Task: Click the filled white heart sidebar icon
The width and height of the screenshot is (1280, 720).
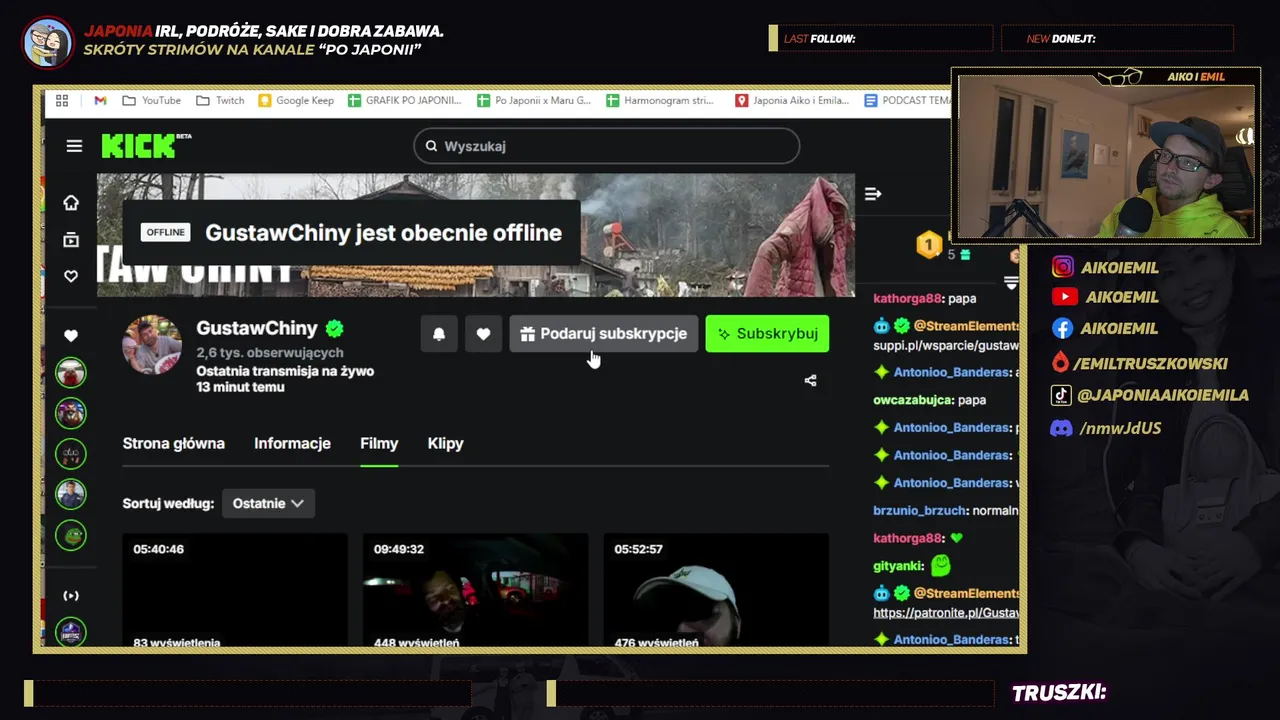Action: 71,336
